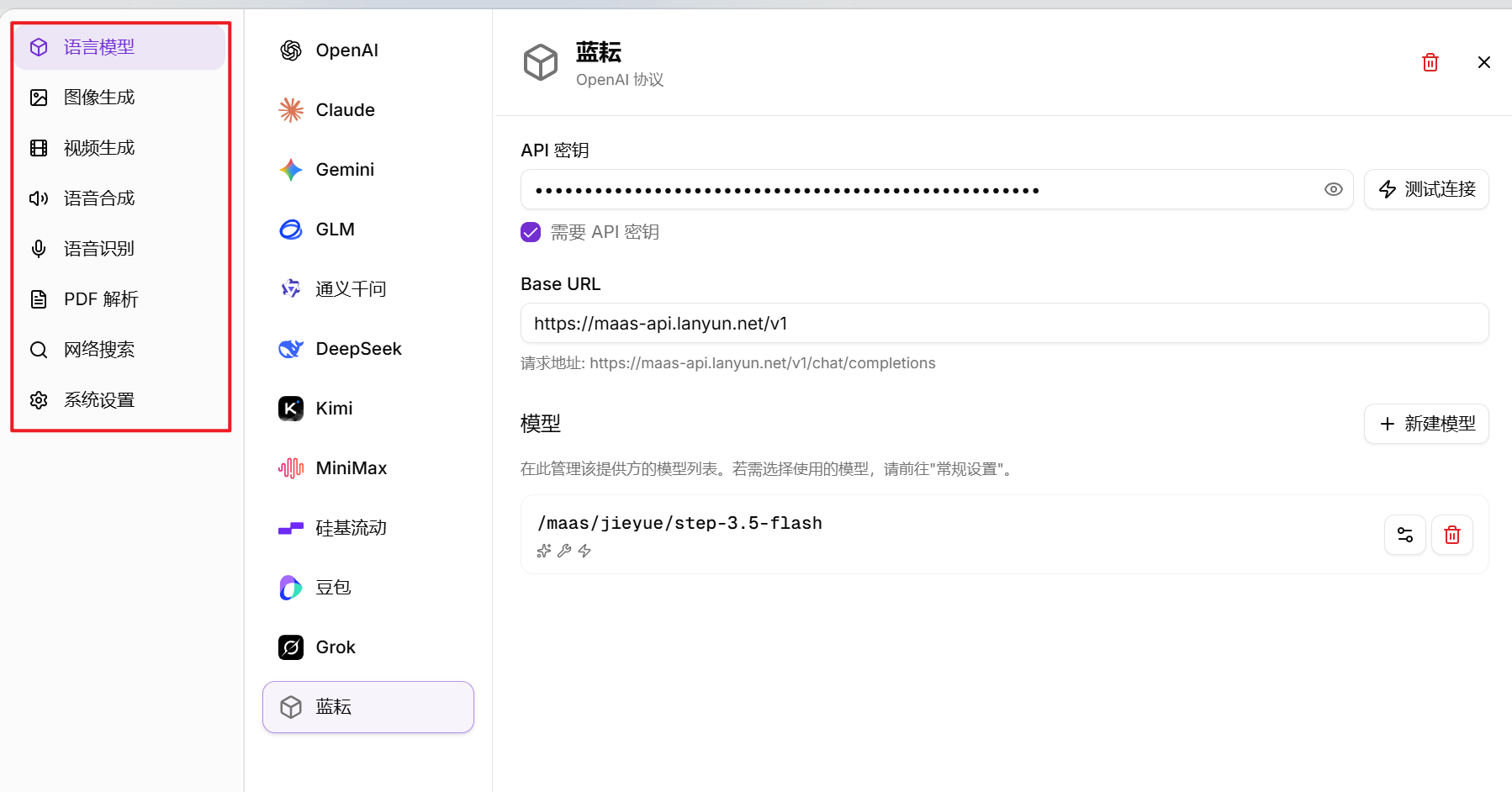1512x792 pixels.
Task: Select OpenAI from the provider list
Action: [346, 50]
